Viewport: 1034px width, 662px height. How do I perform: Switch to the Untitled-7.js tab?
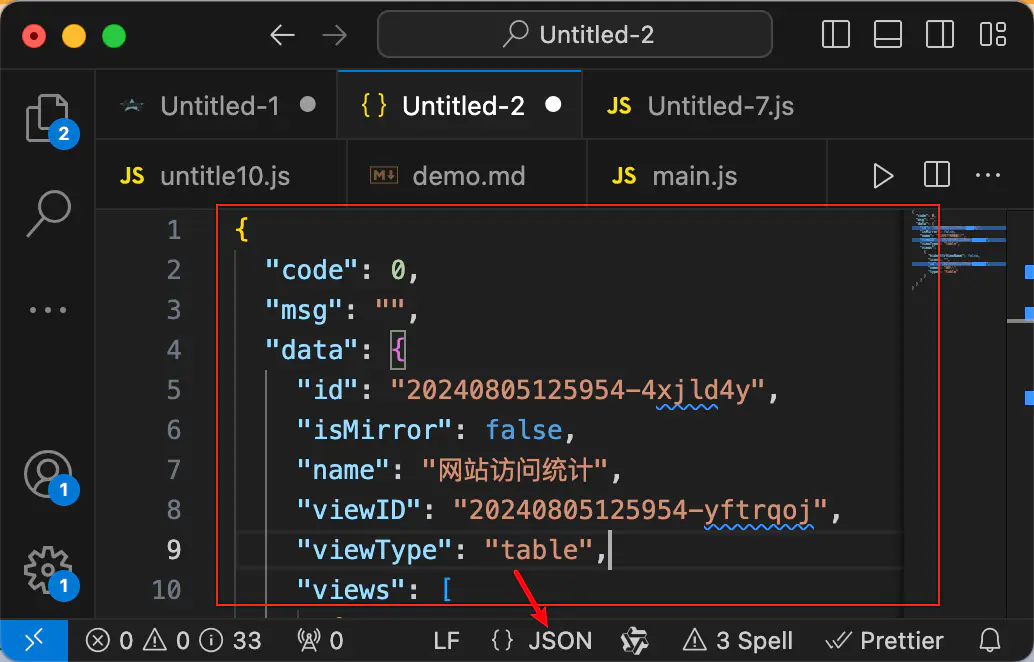click(x=719, y=106)
